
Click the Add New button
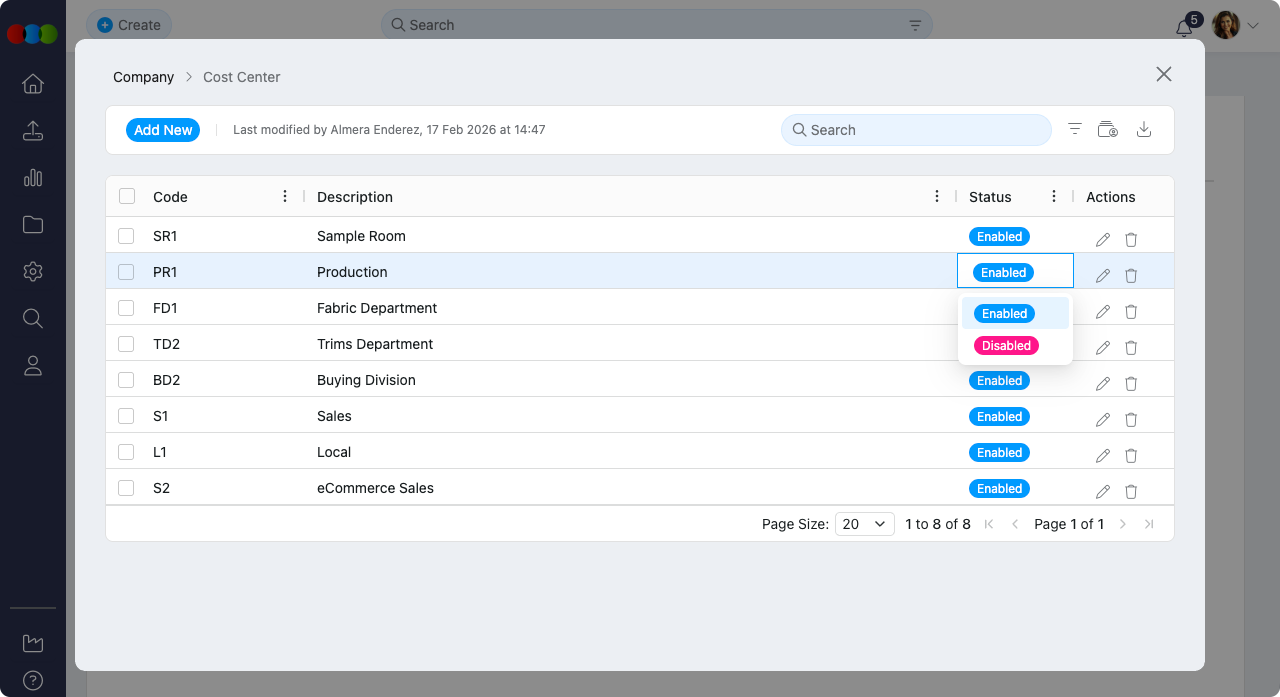[163, 130]
